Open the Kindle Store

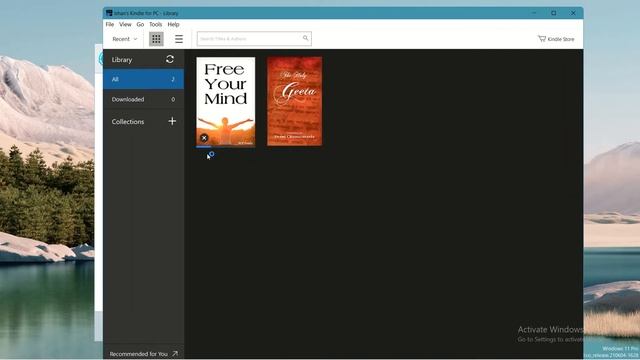[x=556, y=39]
